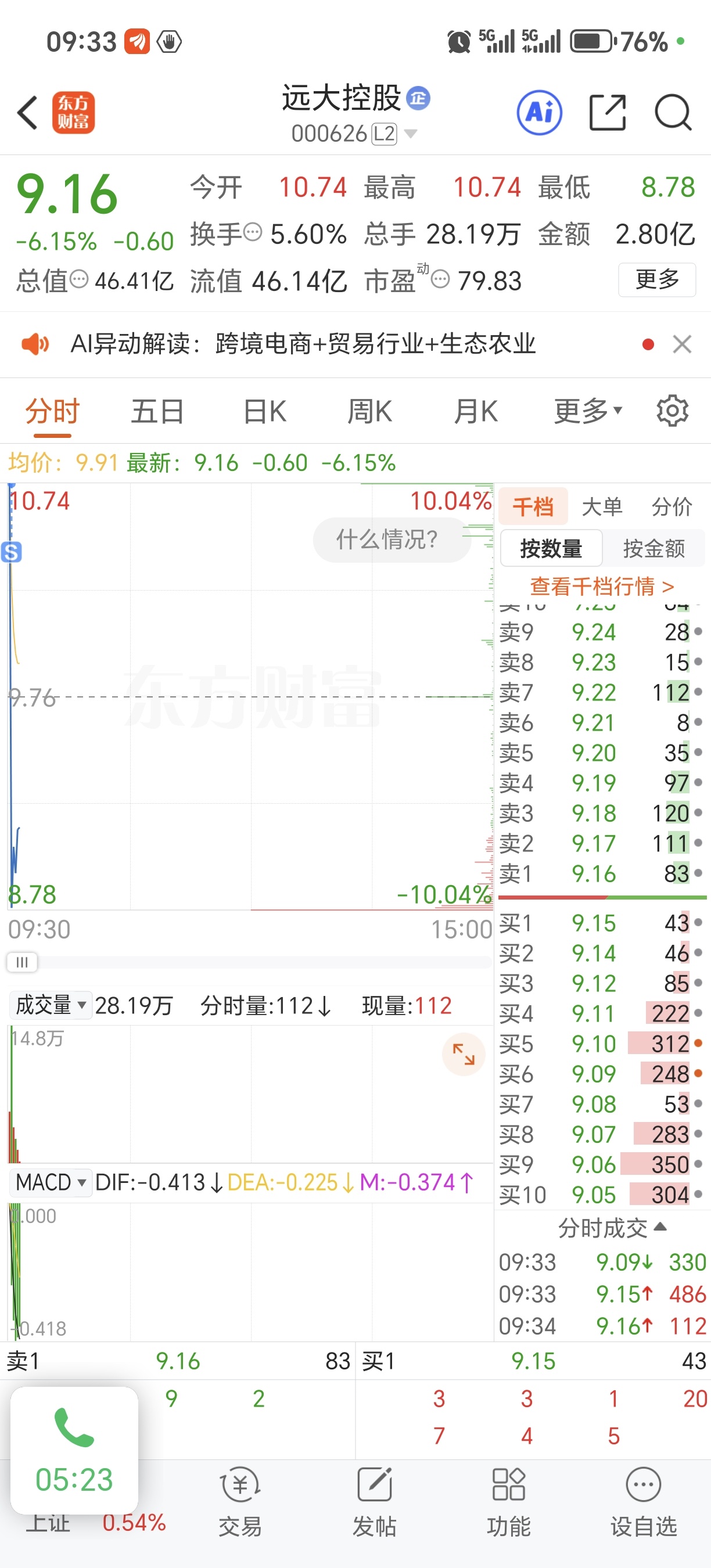Open the search magnifier icon
Image resolution: width=711 pixels, height=1568 pixels.
673,113
